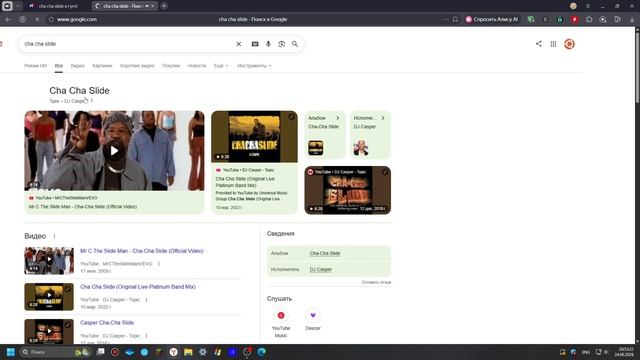Open the Cha Cha Slide Original Live video card
This screenshot has width=640, height=360.
[254, 162]
